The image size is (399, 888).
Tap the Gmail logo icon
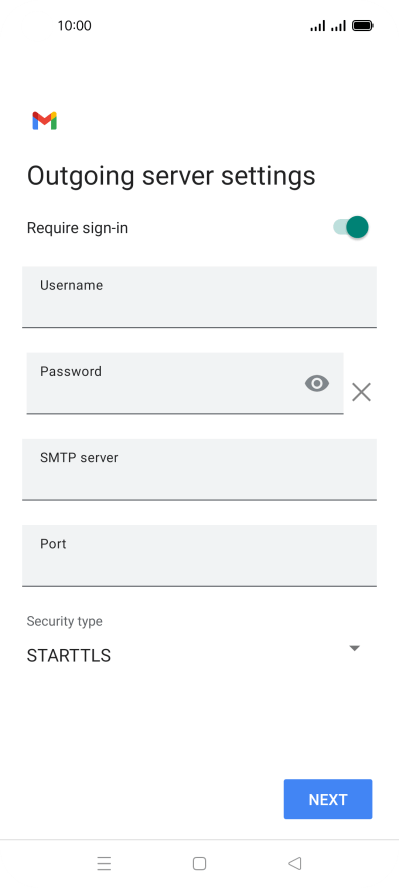[45, 121]
